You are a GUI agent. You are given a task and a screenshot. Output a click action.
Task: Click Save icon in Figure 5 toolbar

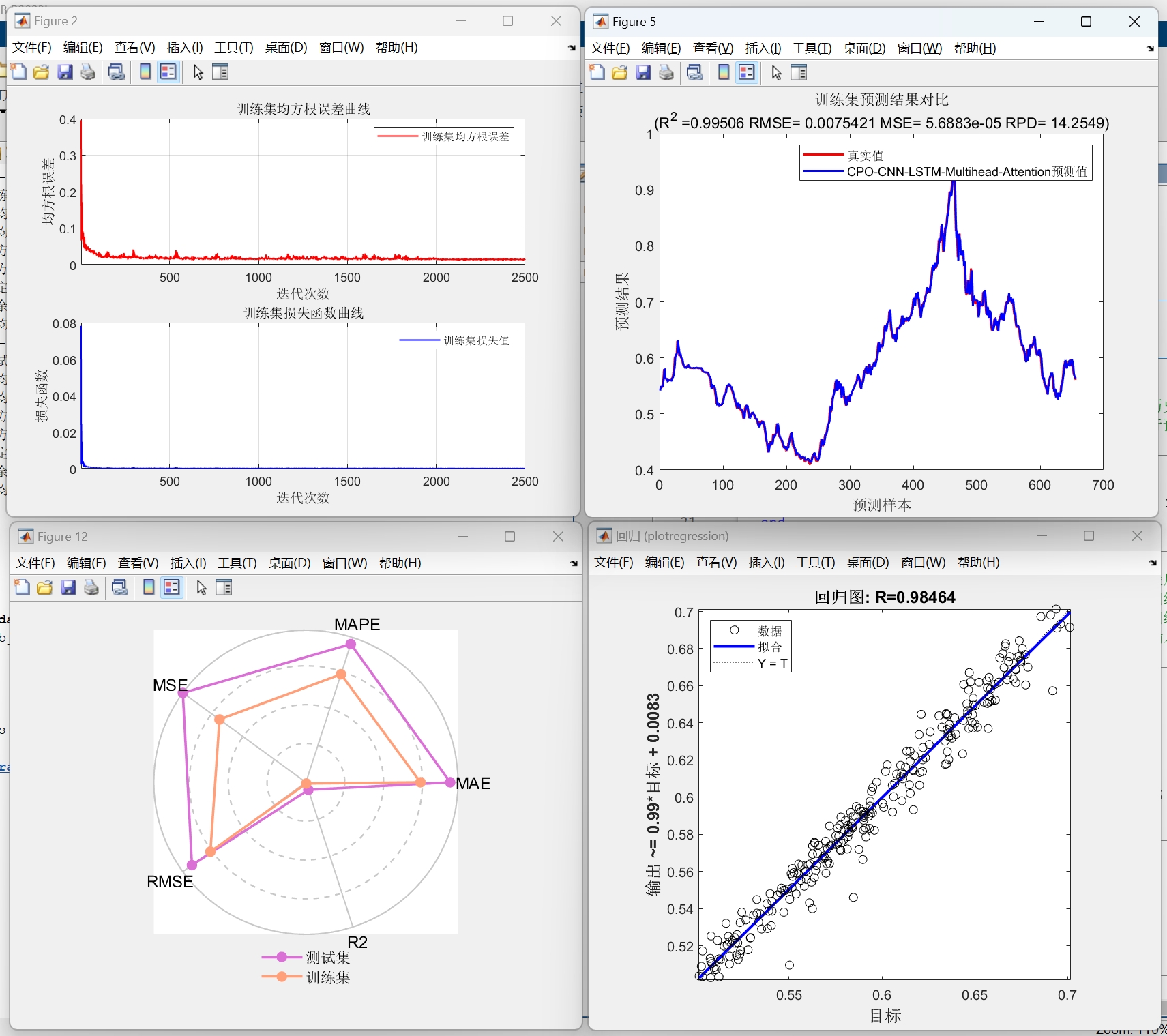click(x=643, y=72)
